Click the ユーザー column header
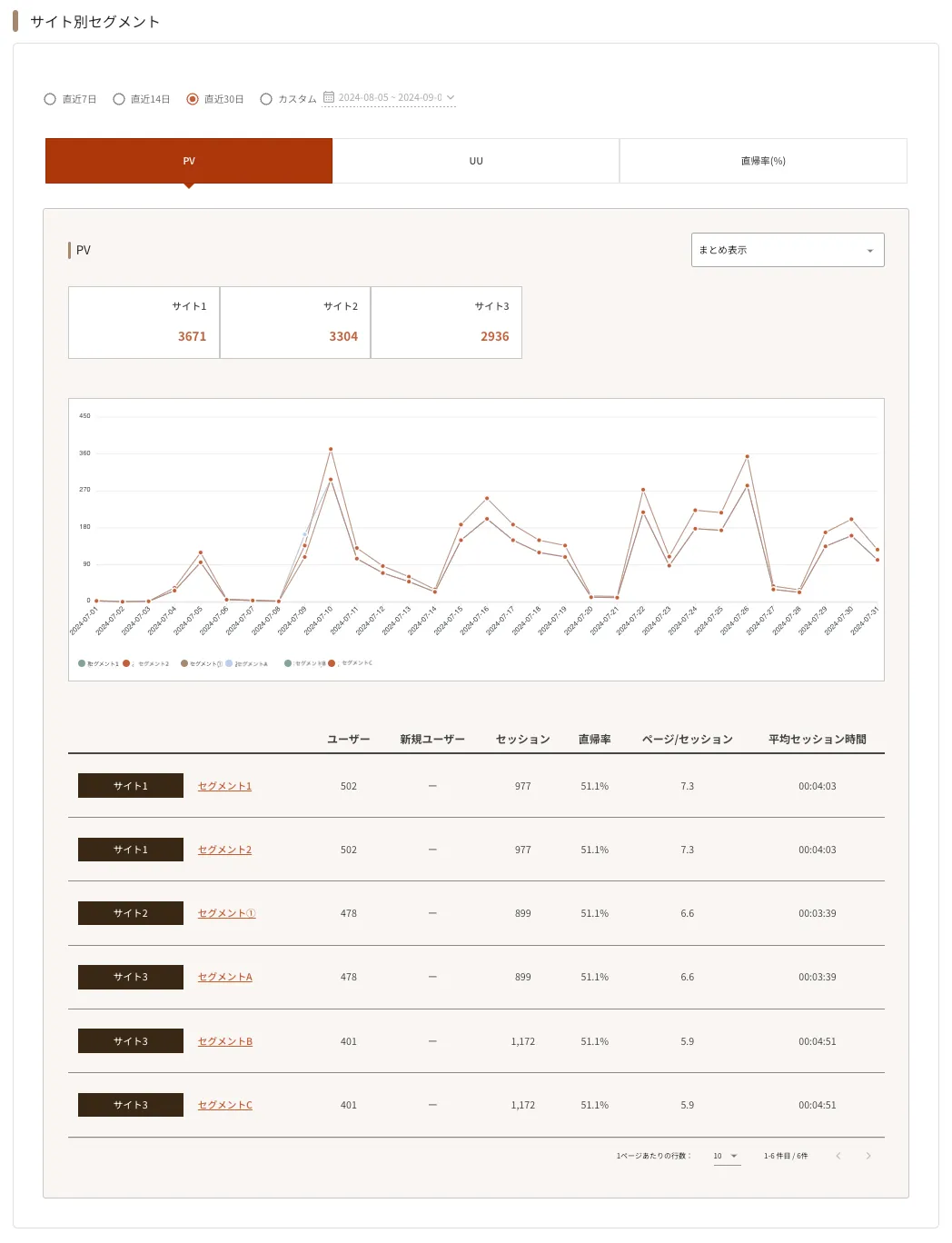This screenshot has width=952, height=1243. pos(349,740)
